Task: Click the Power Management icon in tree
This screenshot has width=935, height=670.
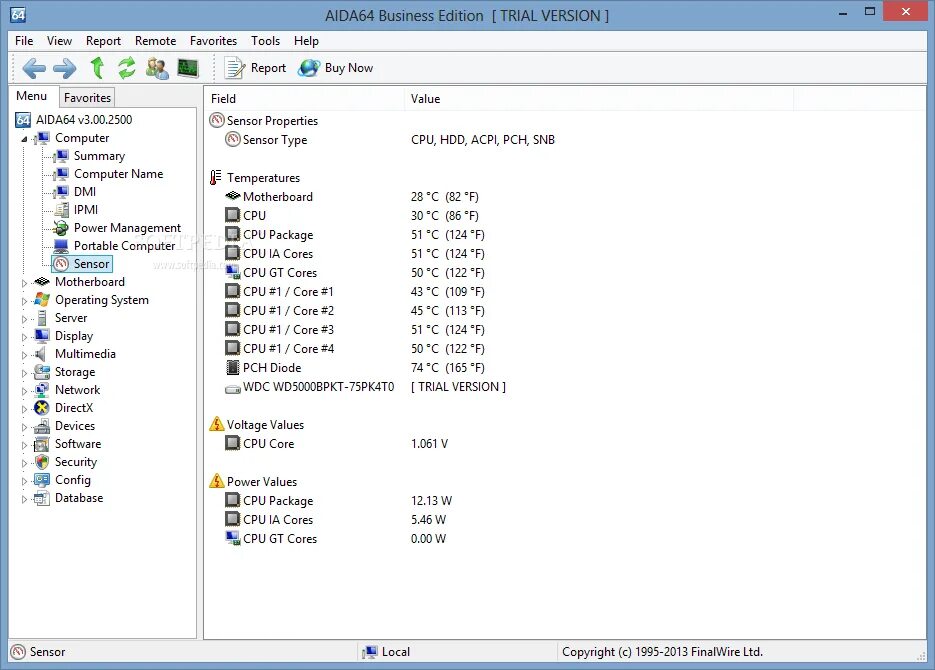Action: (61, 228)
